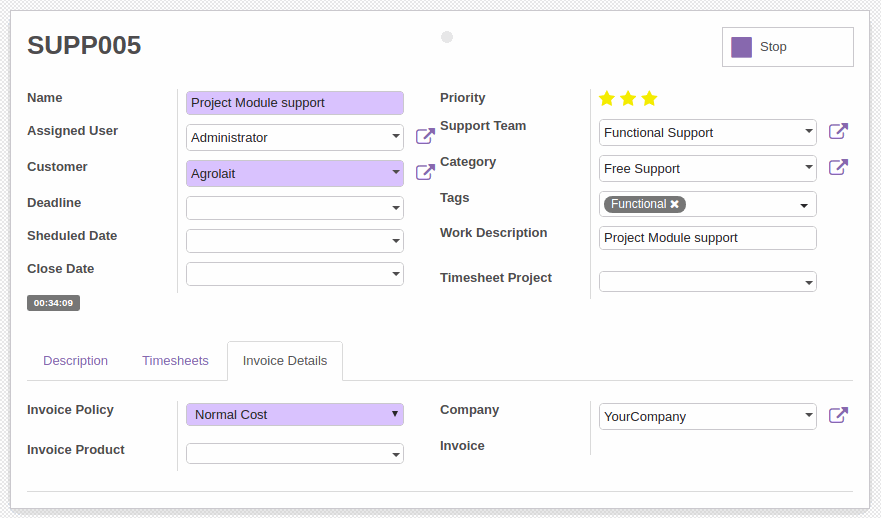Click the Work Description input field
The height and width of the screenshot is (518, 881).
707,238
